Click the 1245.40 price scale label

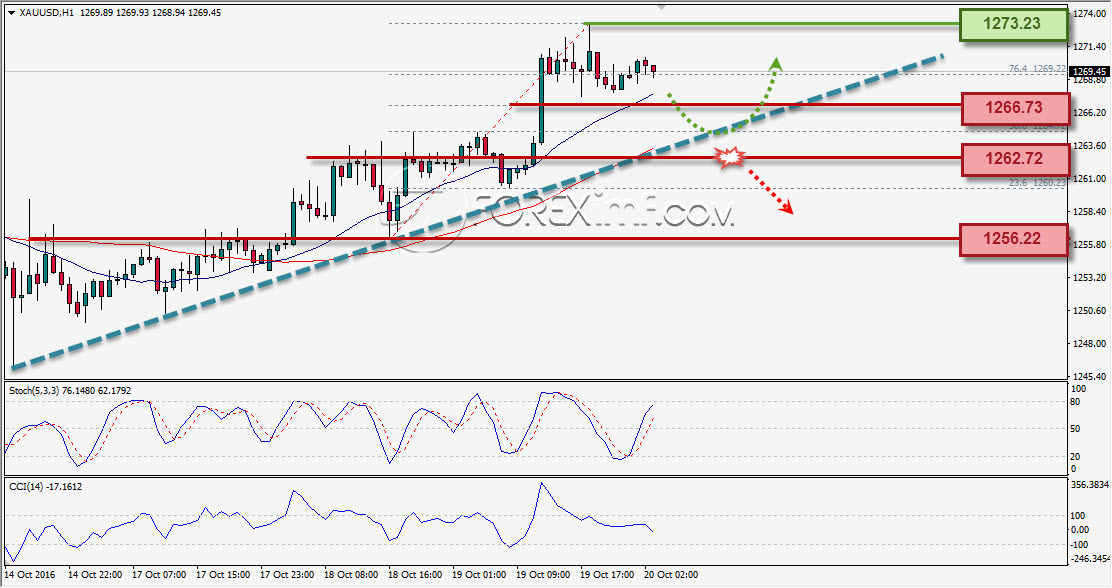pos(1090,377)
